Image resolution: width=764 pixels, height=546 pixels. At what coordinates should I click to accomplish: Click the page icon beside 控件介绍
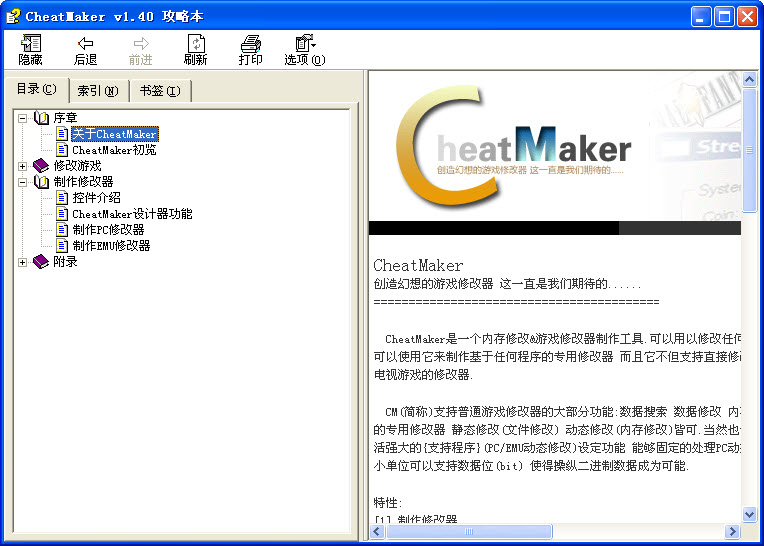point(62,197)
